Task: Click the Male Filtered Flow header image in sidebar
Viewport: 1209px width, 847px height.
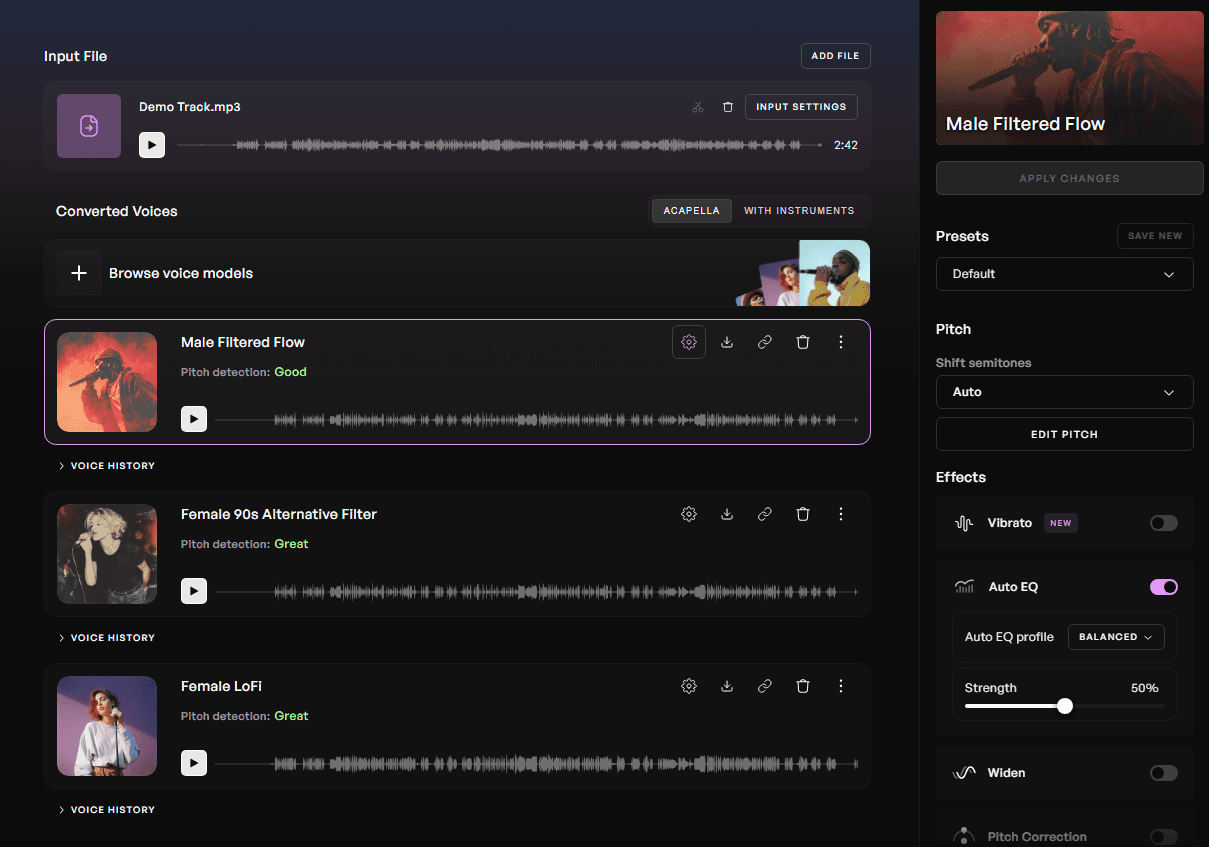Action: pos(1069,78)
